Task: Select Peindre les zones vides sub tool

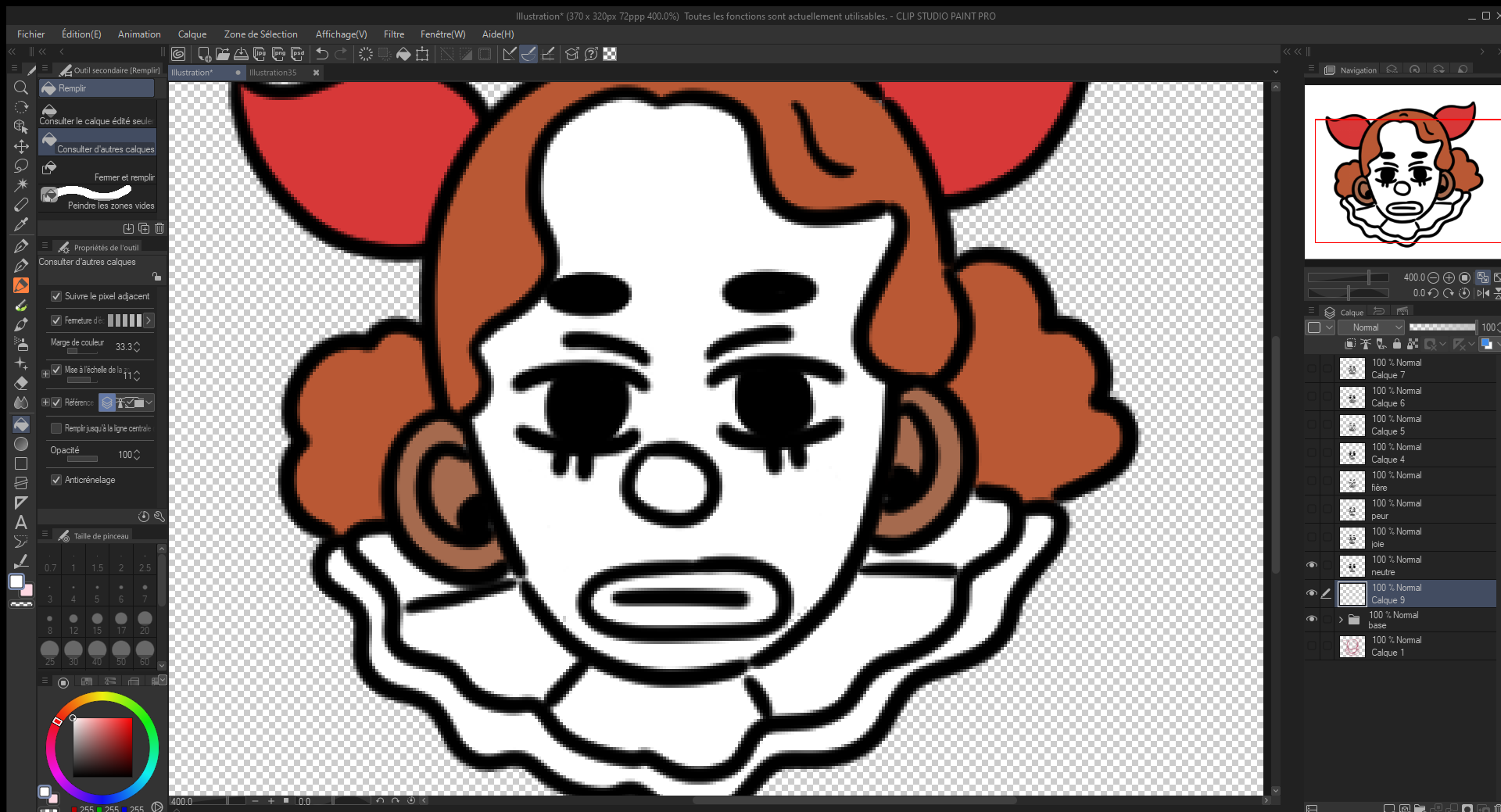Action: coord(97,199)
